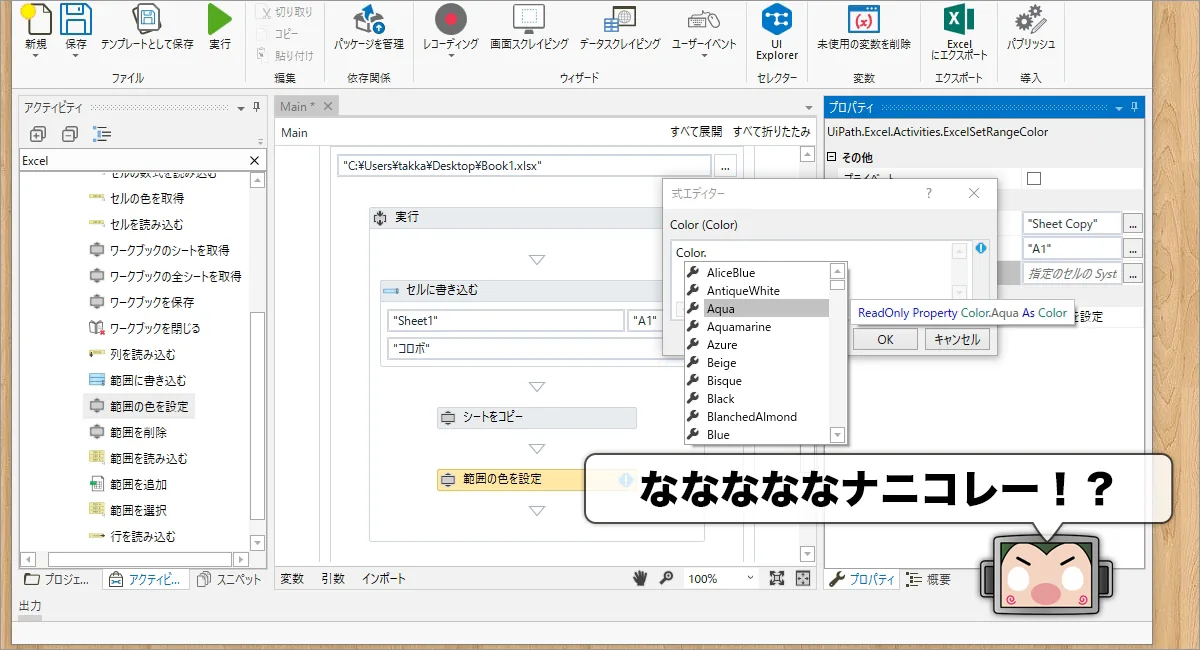Click the 保存 (Save) icon

coord(76,19)
